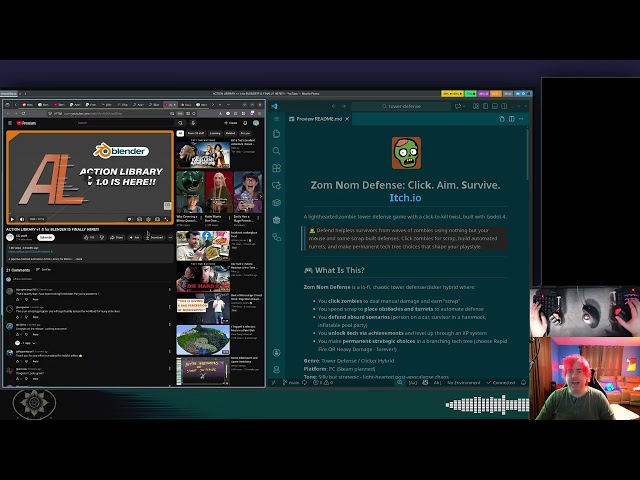Toggle the primary sidebar layout icon
The width and height of the screenshot is (640, 480).
(485, 106)
